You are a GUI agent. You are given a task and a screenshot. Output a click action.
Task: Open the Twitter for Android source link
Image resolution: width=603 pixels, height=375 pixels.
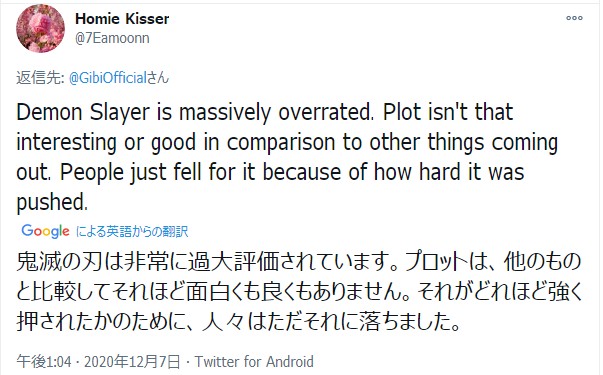[254, 362]
